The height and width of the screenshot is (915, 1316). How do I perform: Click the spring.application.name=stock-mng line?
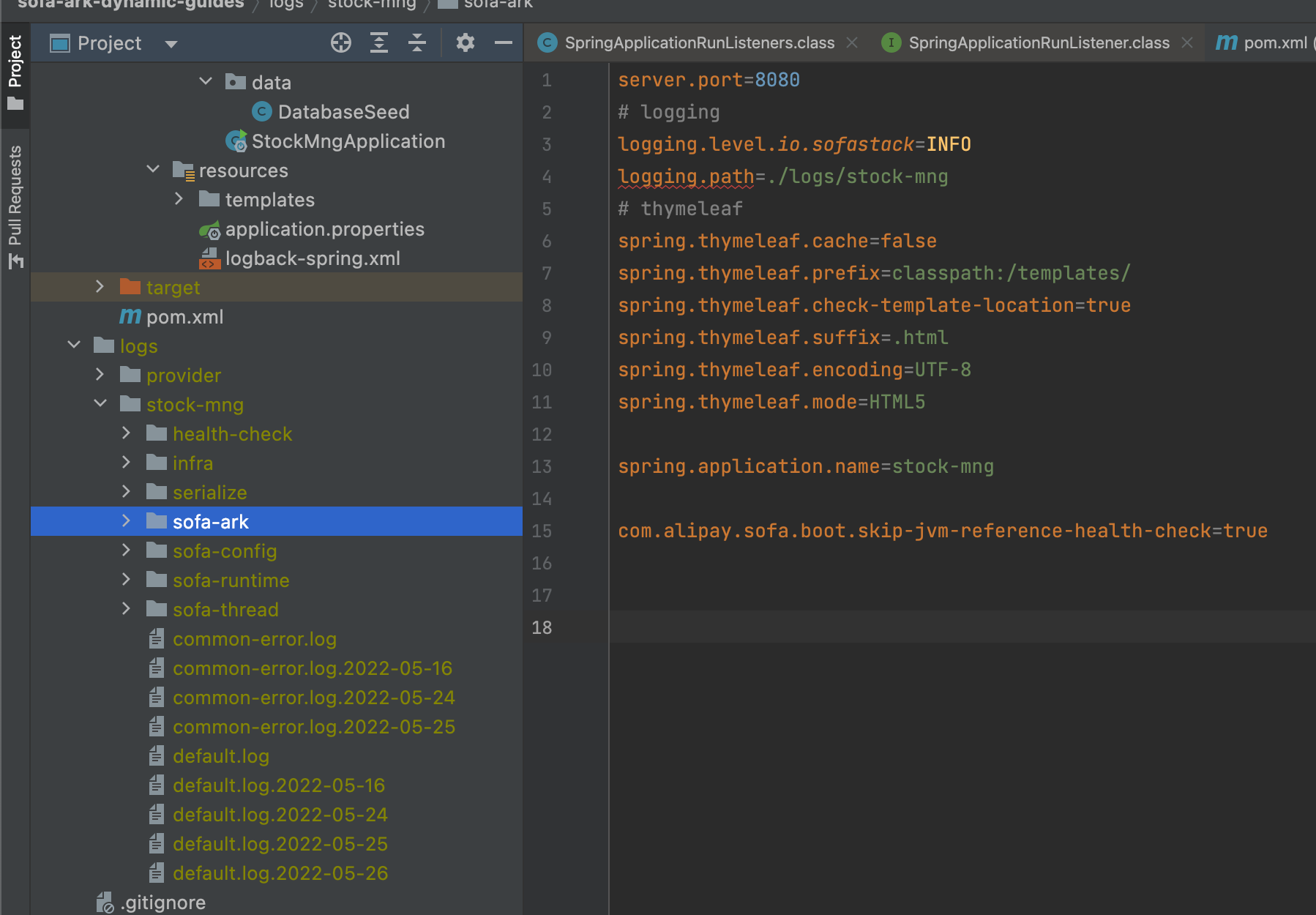(805, 466)
